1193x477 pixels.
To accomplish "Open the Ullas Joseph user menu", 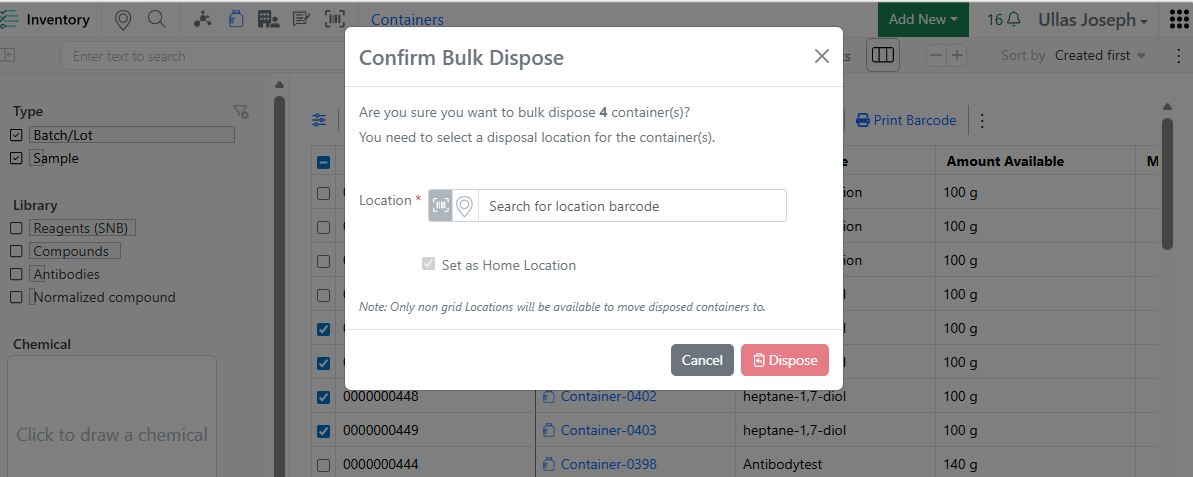I will click(x=1093, y=21).
